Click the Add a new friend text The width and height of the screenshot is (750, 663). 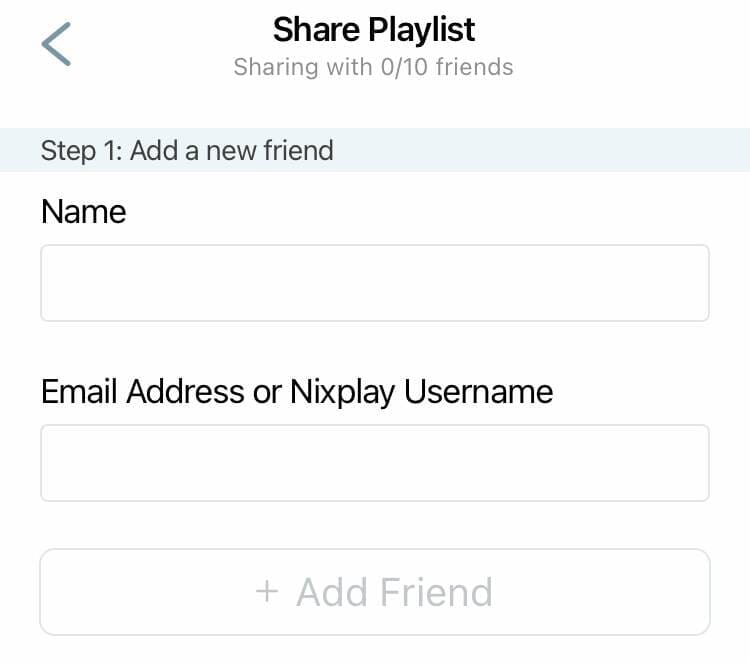coord(232,151)
